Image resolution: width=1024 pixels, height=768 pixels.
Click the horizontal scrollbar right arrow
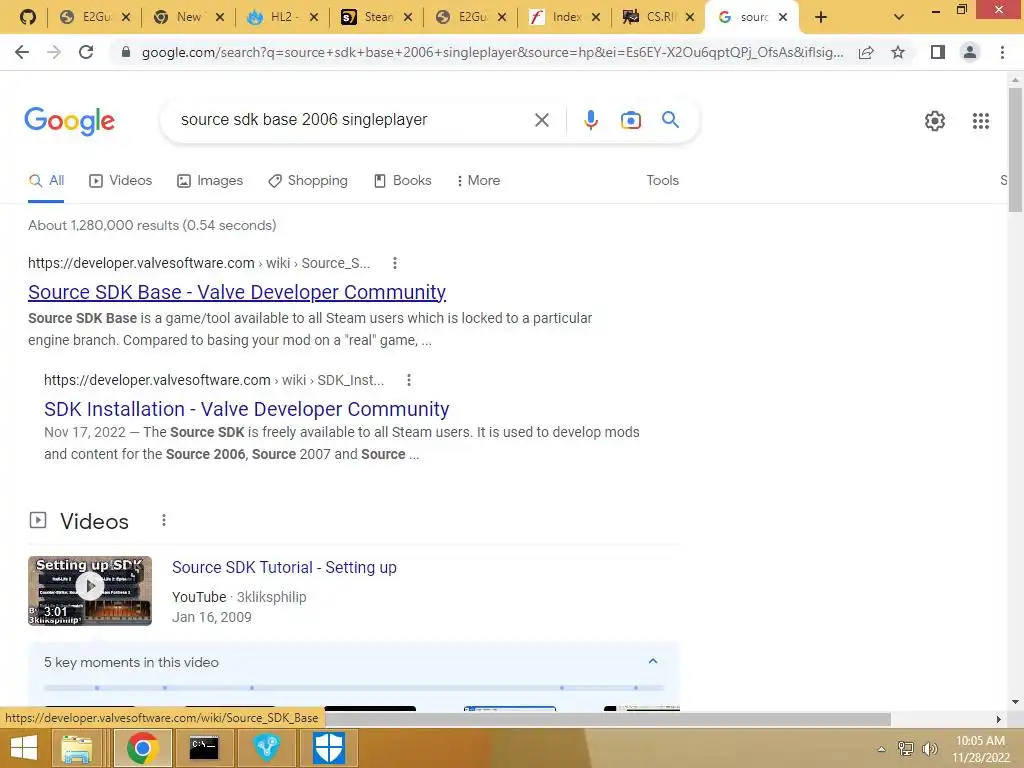pos(999,719)
